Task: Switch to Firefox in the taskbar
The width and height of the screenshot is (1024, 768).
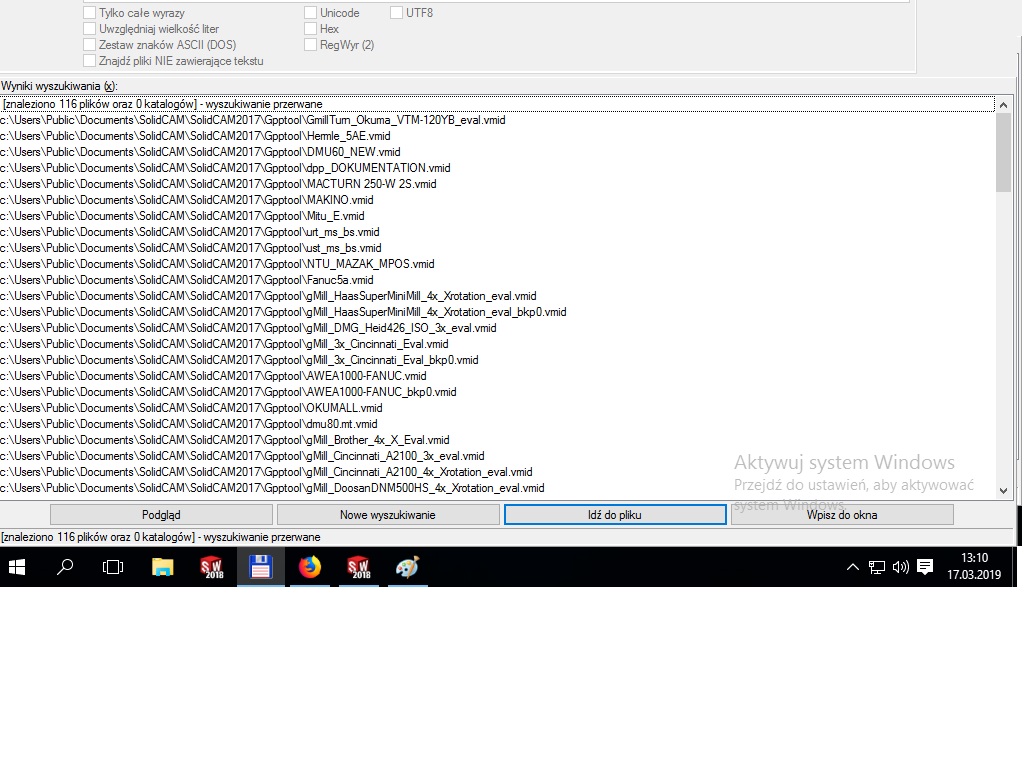Action: tap(310, 567)
